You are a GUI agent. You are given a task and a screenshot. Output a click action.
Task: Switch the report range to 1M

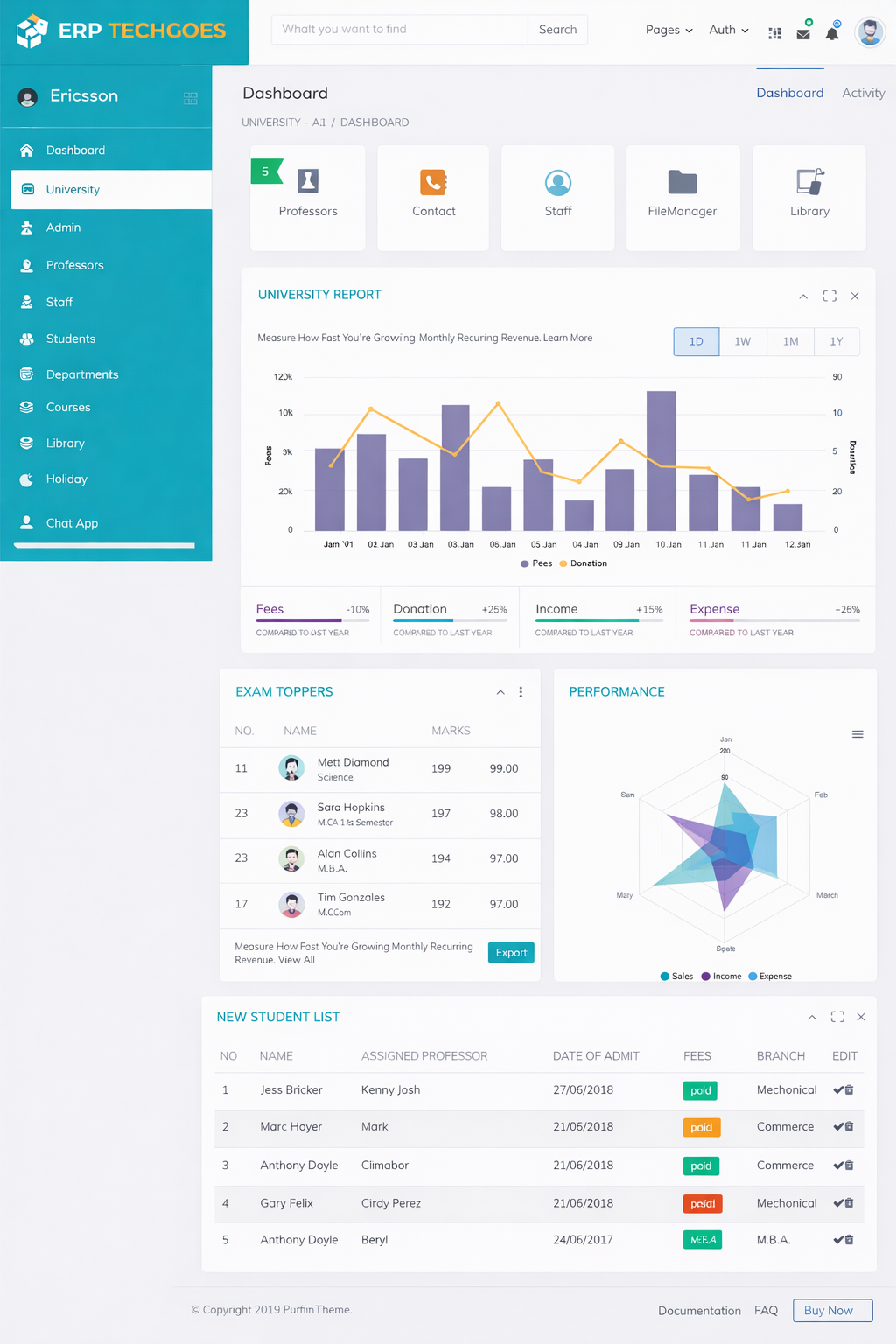(x=790, y=341)
